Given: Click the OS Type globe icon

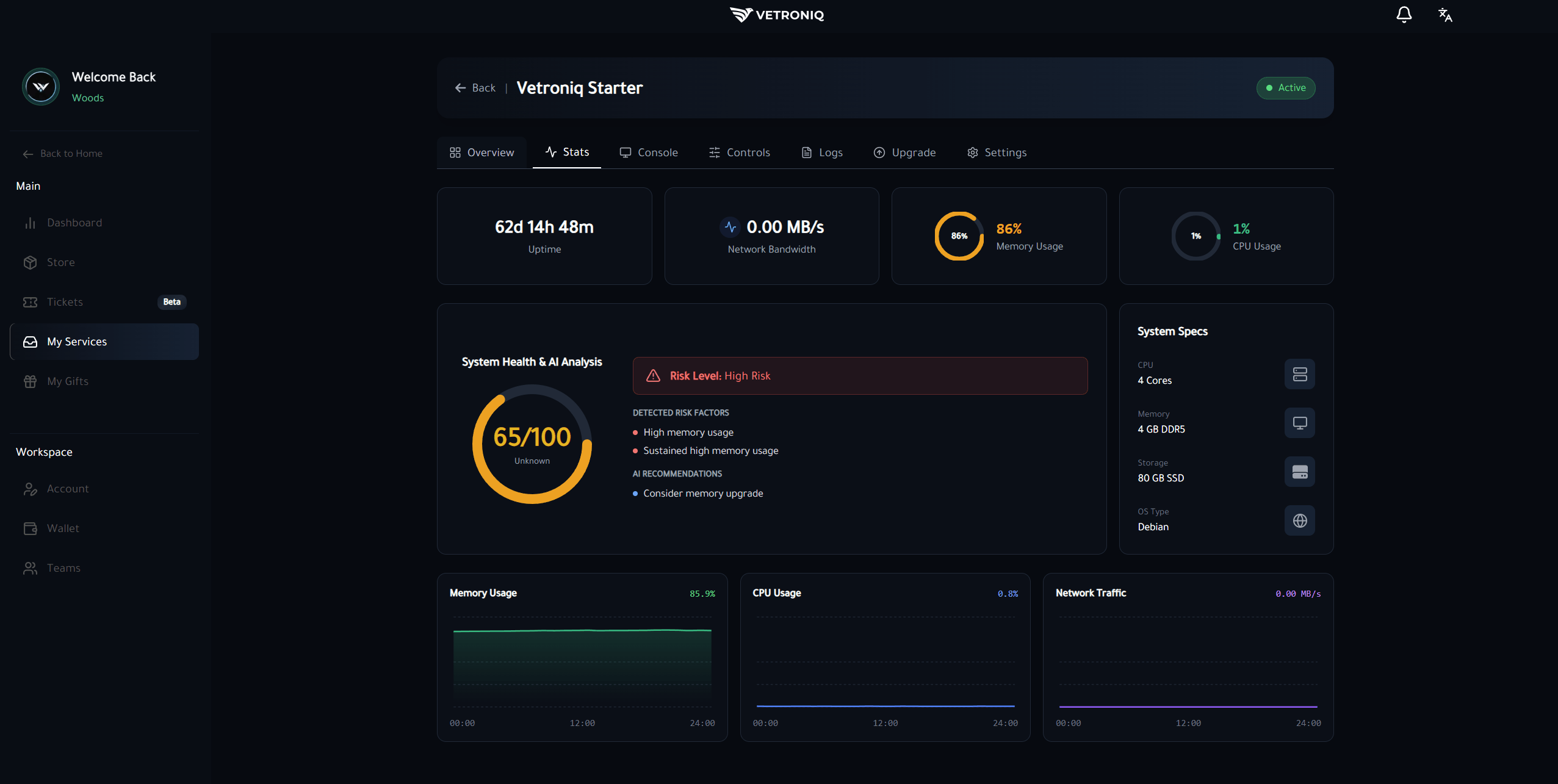Looking at the screenshot, I should tap(1300, 520).
